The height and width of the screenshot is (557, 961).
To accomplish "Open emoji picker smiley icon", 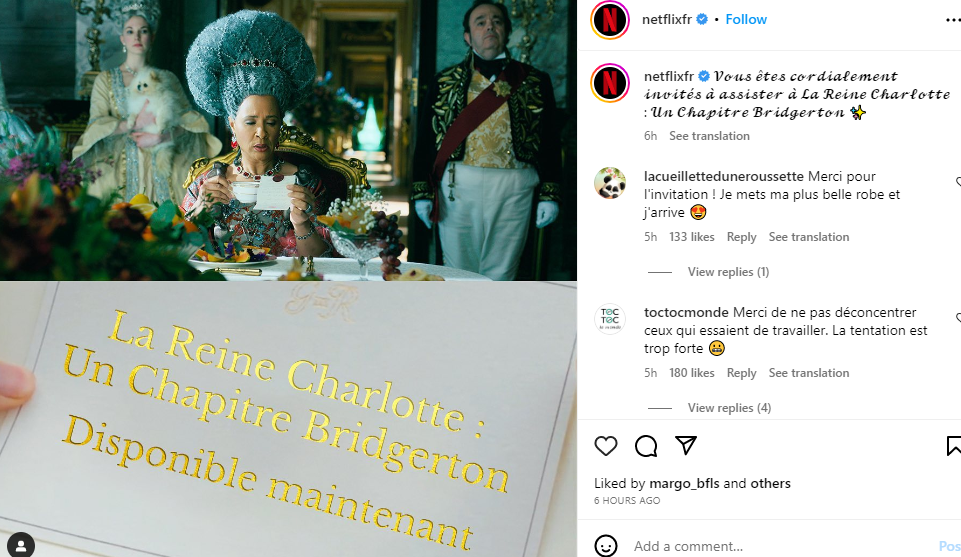I will pos(606,545).
